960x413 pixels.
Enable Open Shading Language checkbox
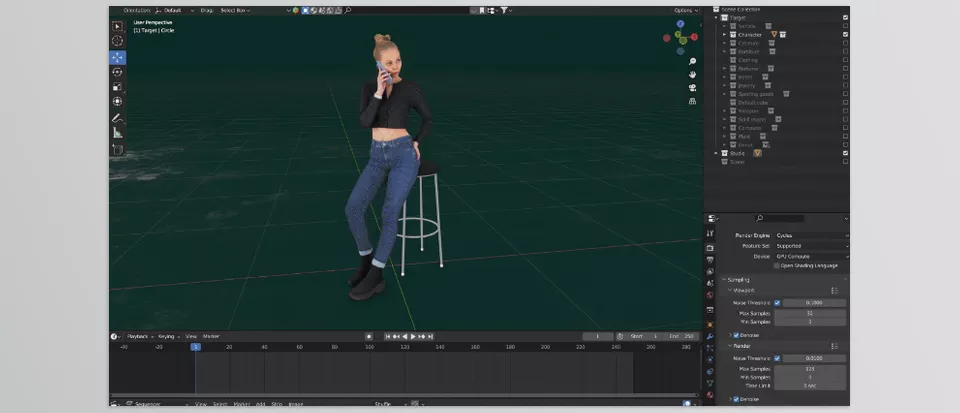pos(777,266)
